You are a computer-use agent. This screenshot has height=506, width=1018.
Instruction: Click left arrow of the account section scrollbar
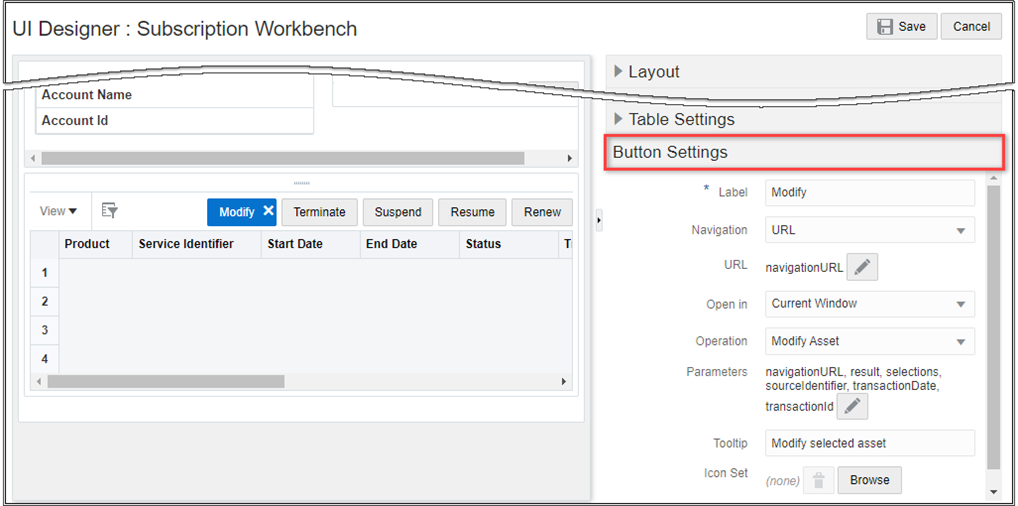[32, 158]
